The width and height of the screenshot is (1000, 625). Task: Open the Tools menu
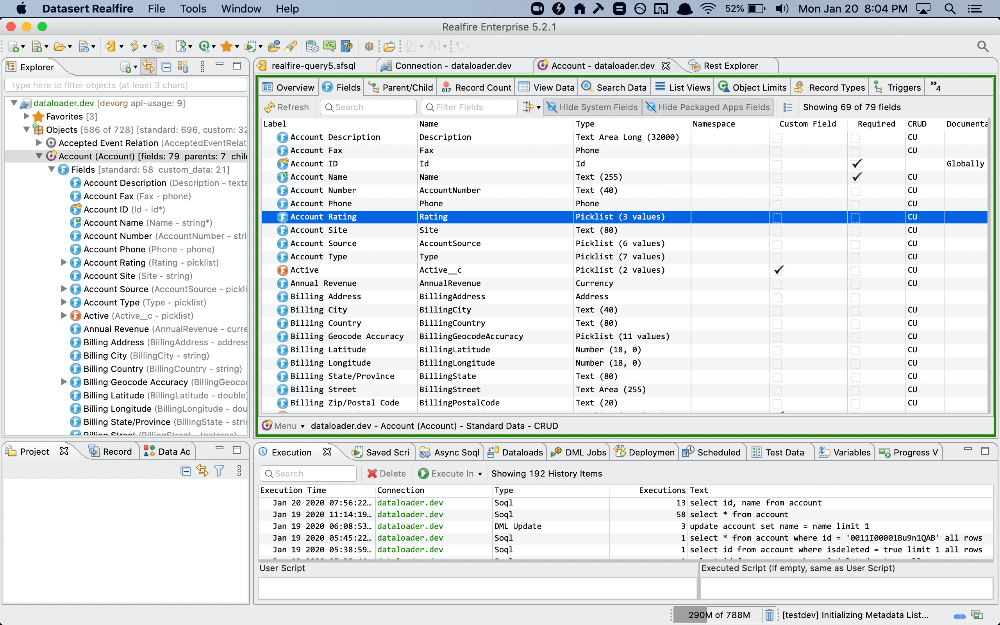[193, 9]
